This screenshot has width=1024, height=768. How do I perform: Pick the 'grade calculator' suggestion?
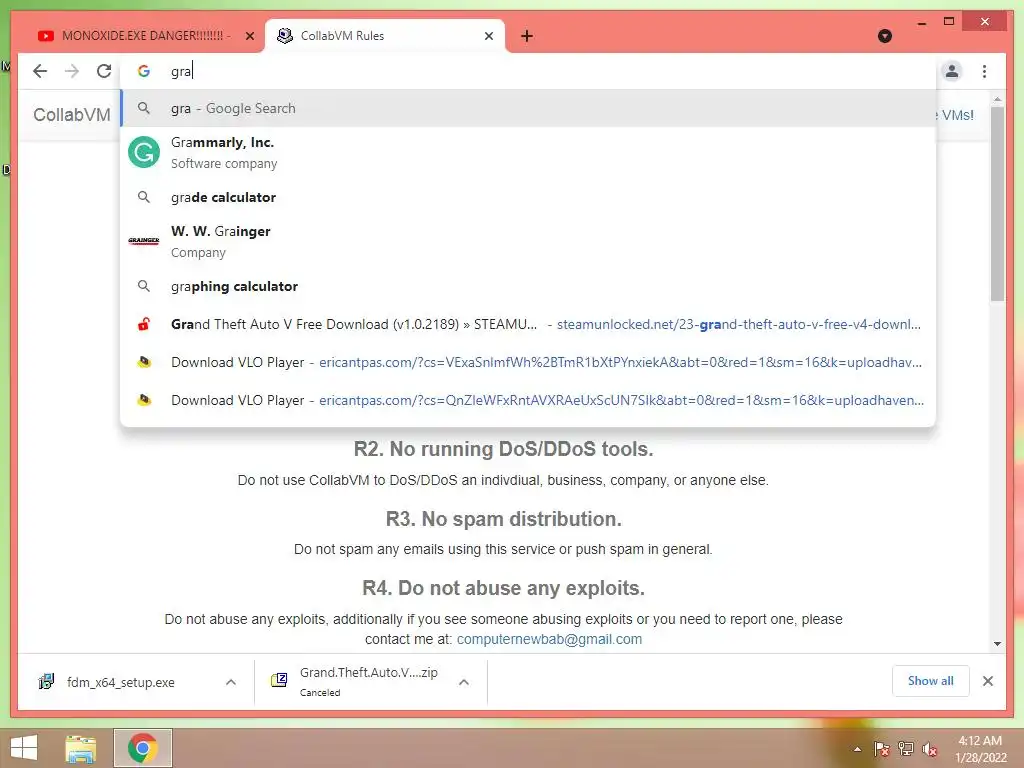tap(528, 197)
